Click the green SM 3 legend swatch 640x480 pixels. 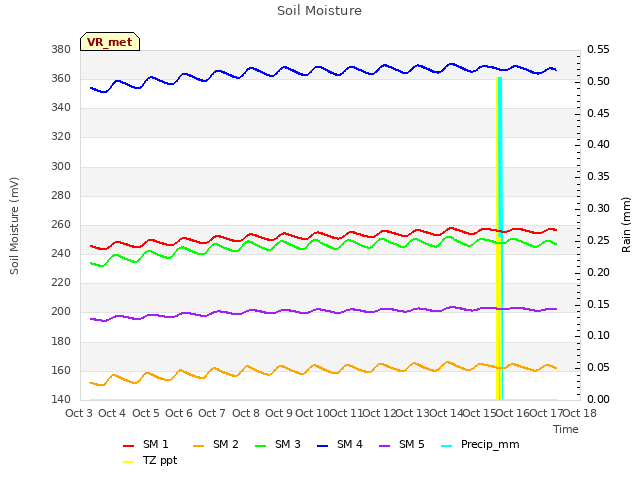(x=260, y=446)
